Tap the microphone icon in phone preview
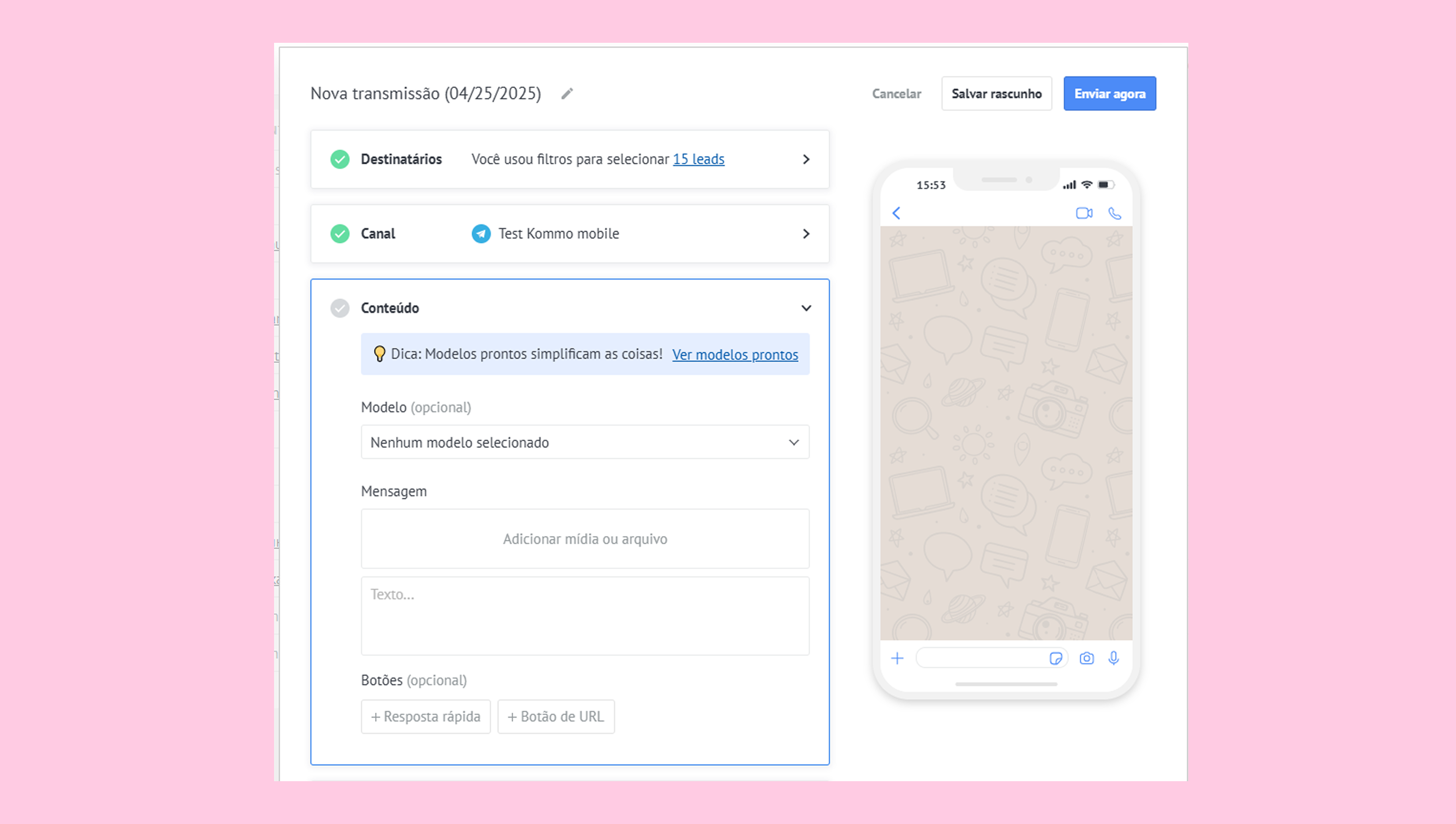 pos(1113,658)
